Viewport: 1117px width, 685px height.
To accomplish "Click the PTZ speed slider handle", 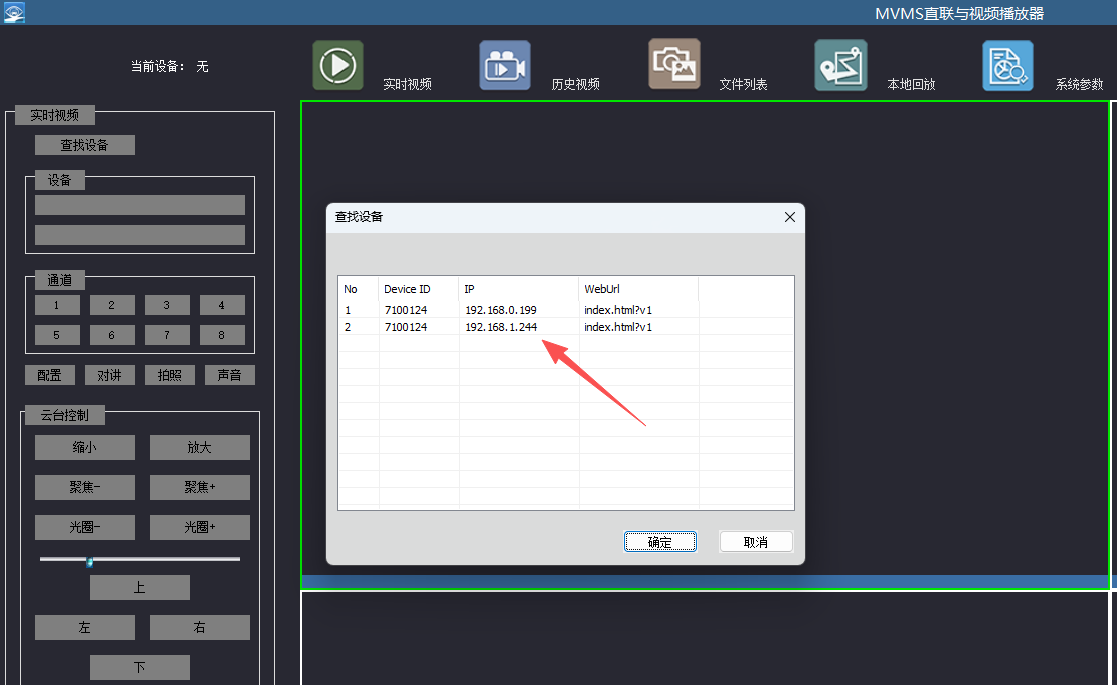I will (x=89, y=561).
